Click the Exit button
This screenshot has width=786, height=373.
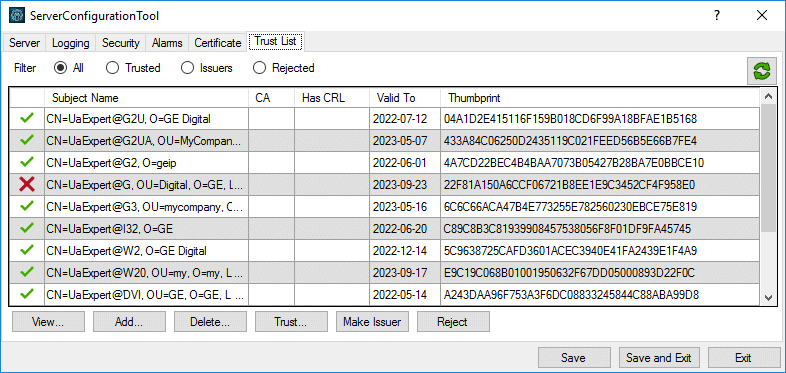click(x=744, y=358)
